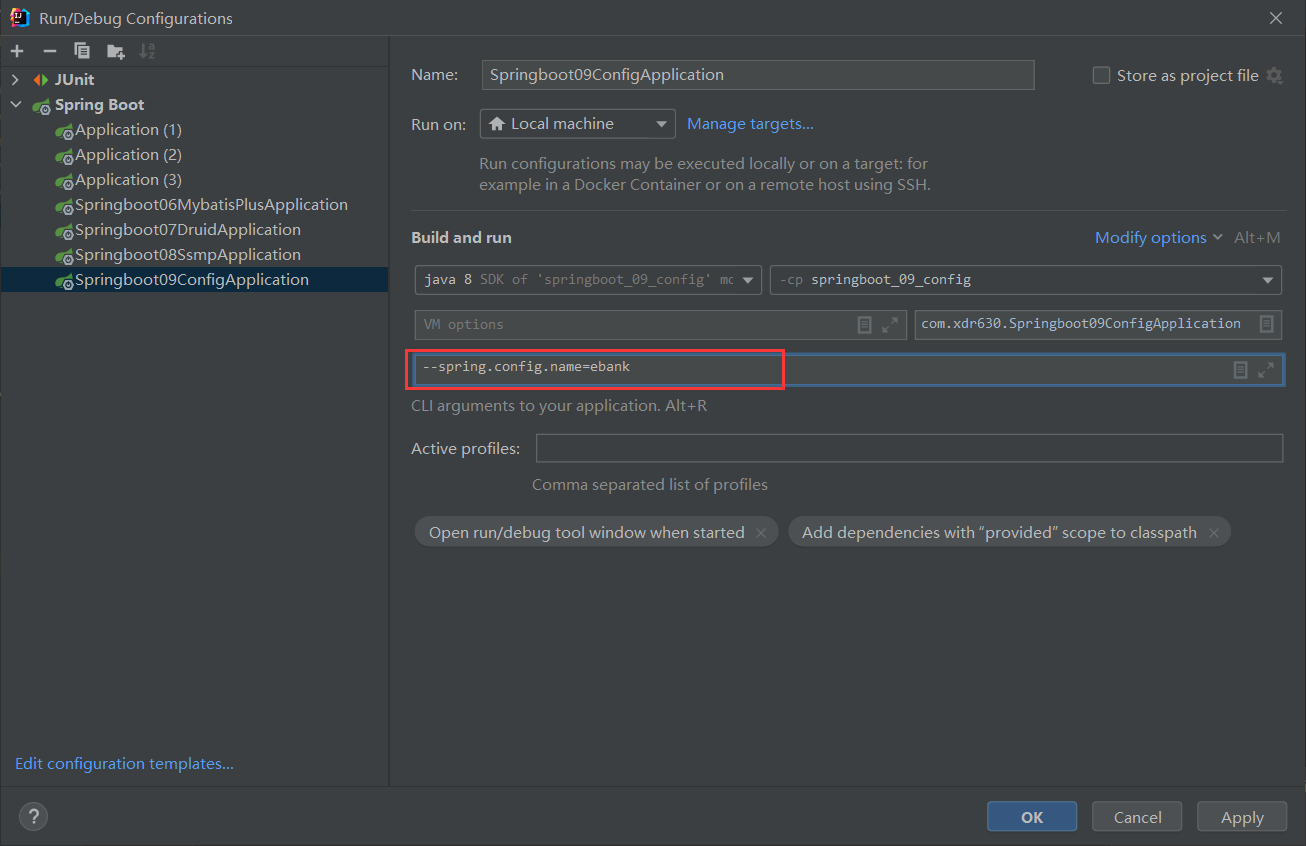
Task: Confirm with the OK button
Action: click(x=1032, y=817)
